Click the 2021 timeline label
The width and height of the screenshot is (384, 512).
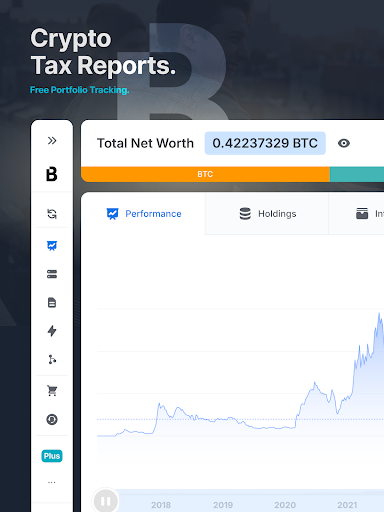pyautogui.click(x=347, y=505)
